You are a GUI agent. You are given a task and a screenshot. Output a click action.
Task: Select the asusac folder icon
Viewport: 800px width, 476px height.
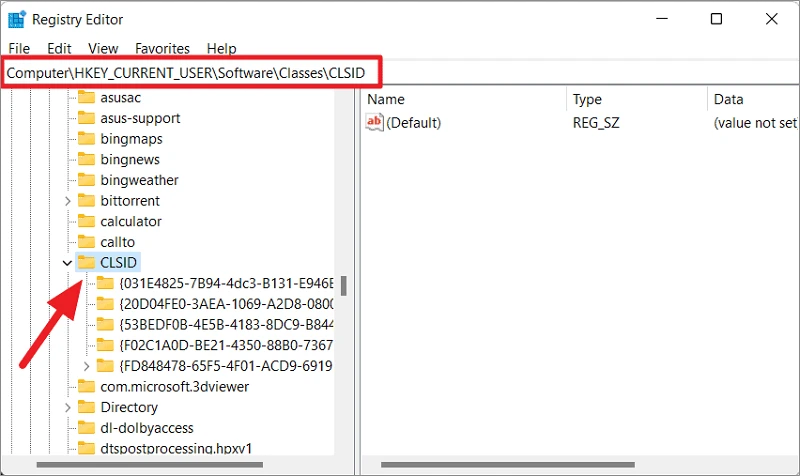pos(87,97)
